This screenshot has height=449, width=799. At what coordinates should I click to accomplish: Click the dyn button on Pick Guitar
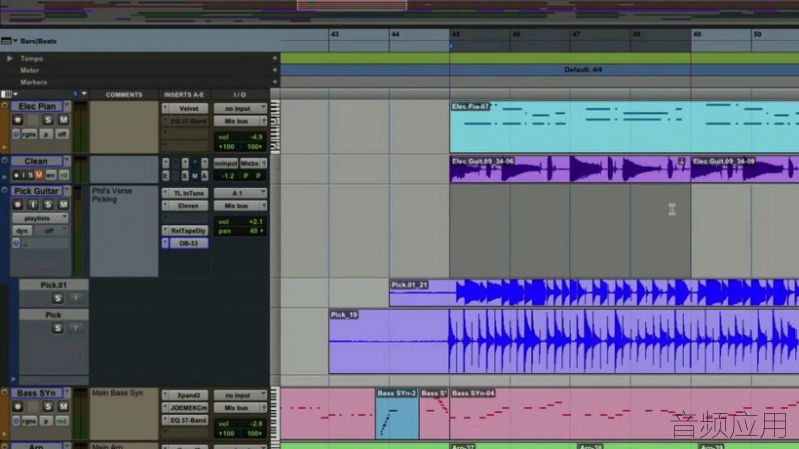click(x=22, y=231)
